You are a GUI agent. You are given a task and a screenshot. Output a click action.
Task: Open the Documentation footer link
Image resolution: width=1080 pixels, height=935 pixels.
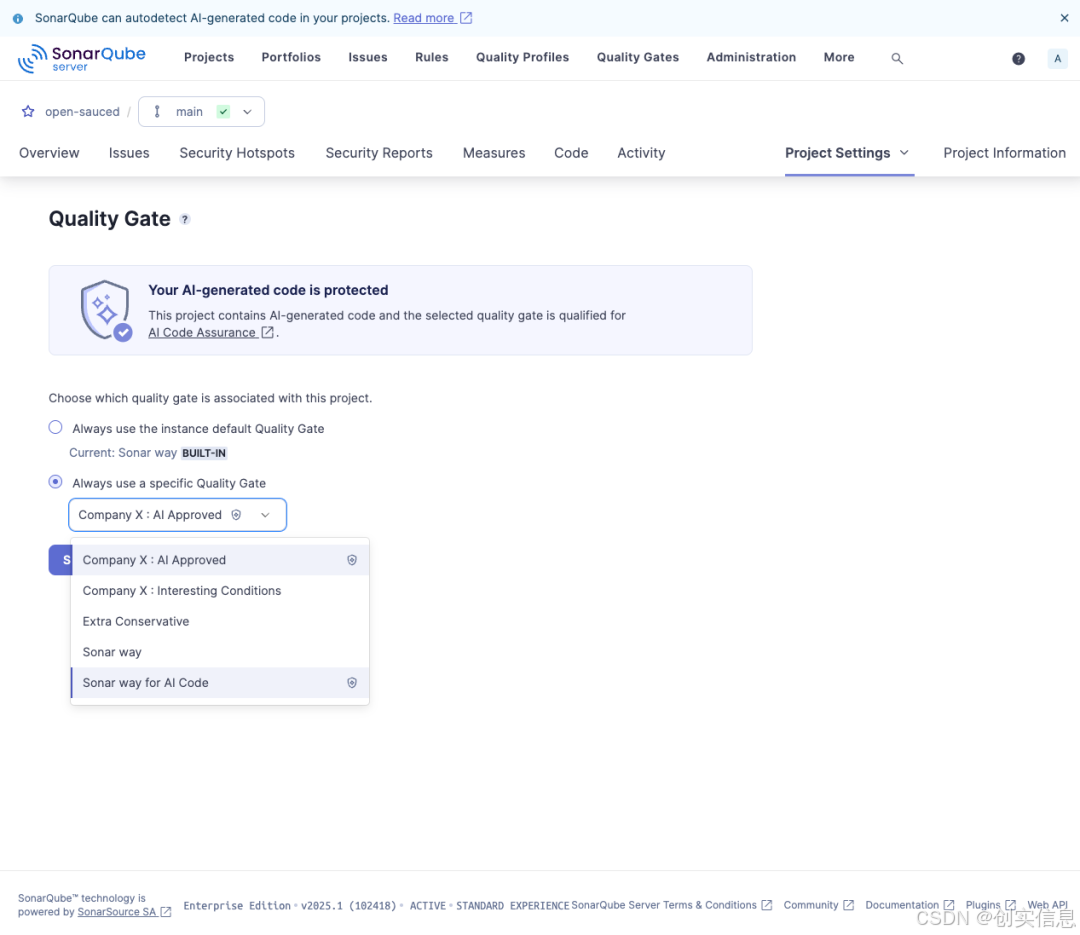click(902, 905)
